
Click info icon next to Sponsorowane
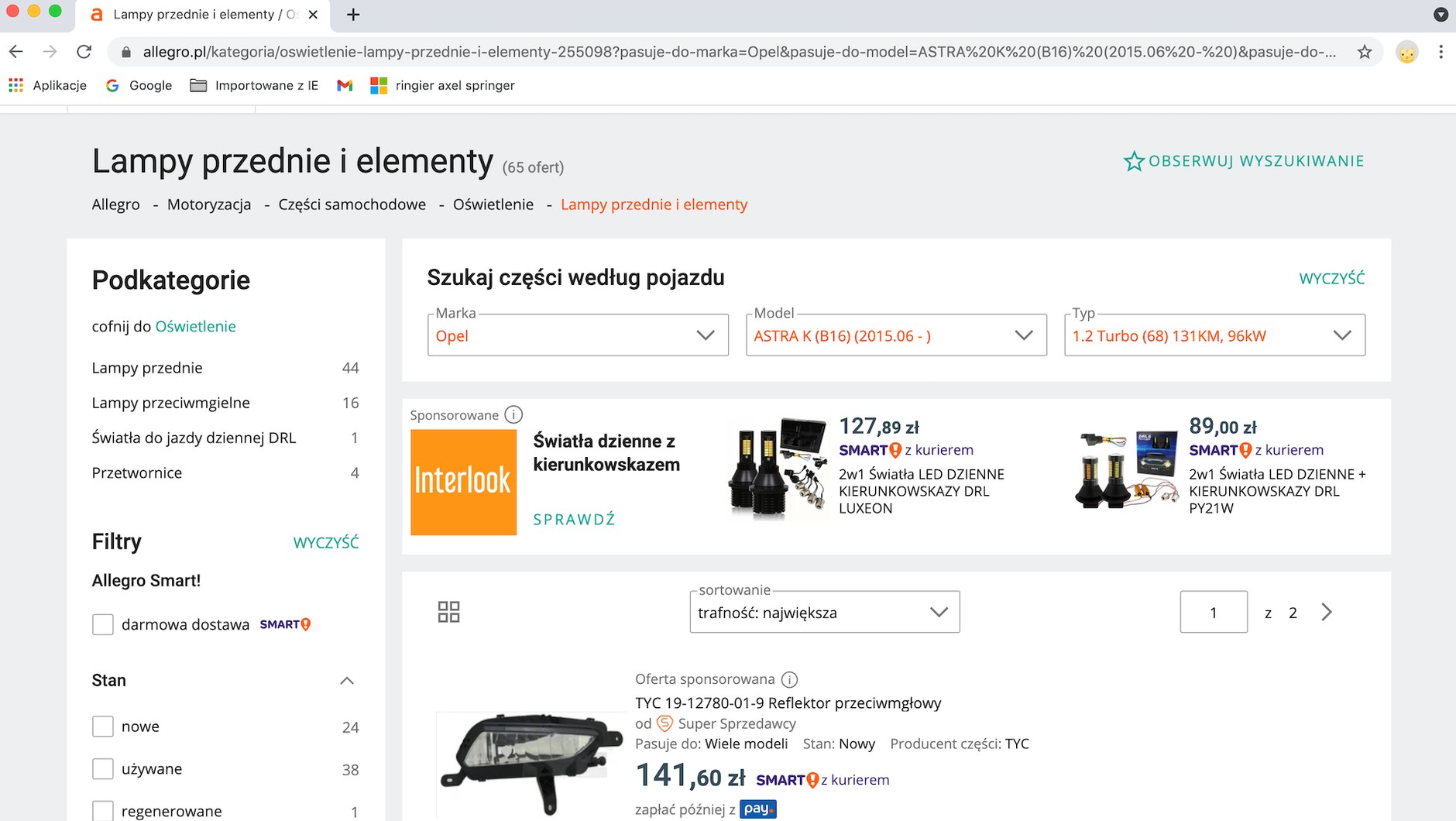coord(513,414)
